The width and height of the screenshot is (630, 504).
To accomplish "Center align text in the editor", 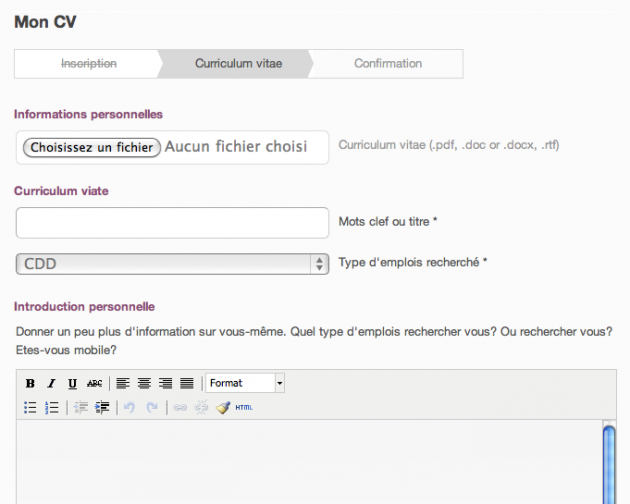I will tap(144, 383).
